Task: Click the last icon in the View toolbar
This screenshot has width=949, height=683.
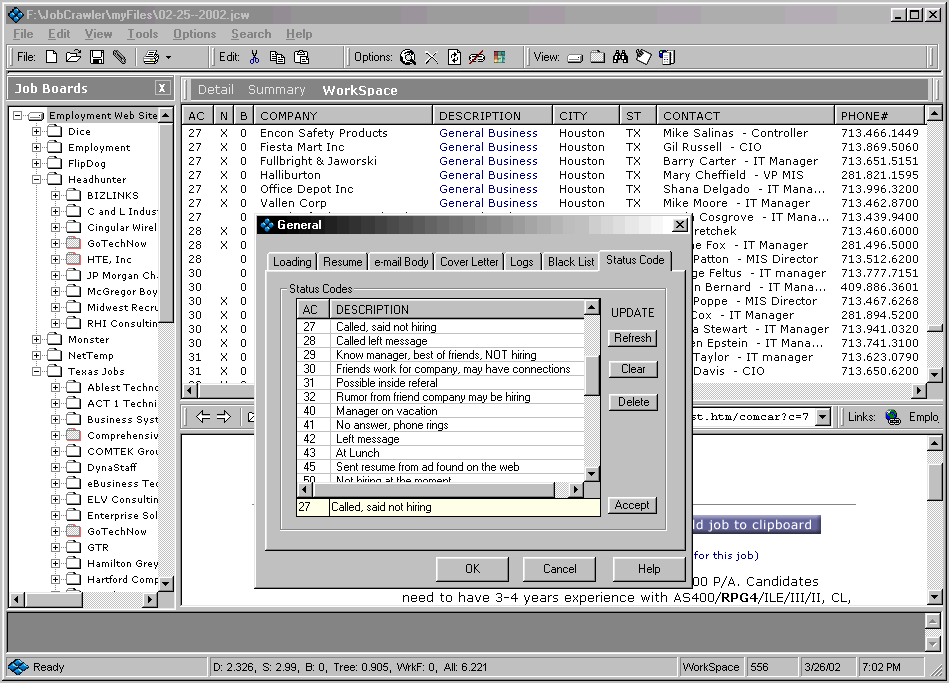Action: coord(666,57)
